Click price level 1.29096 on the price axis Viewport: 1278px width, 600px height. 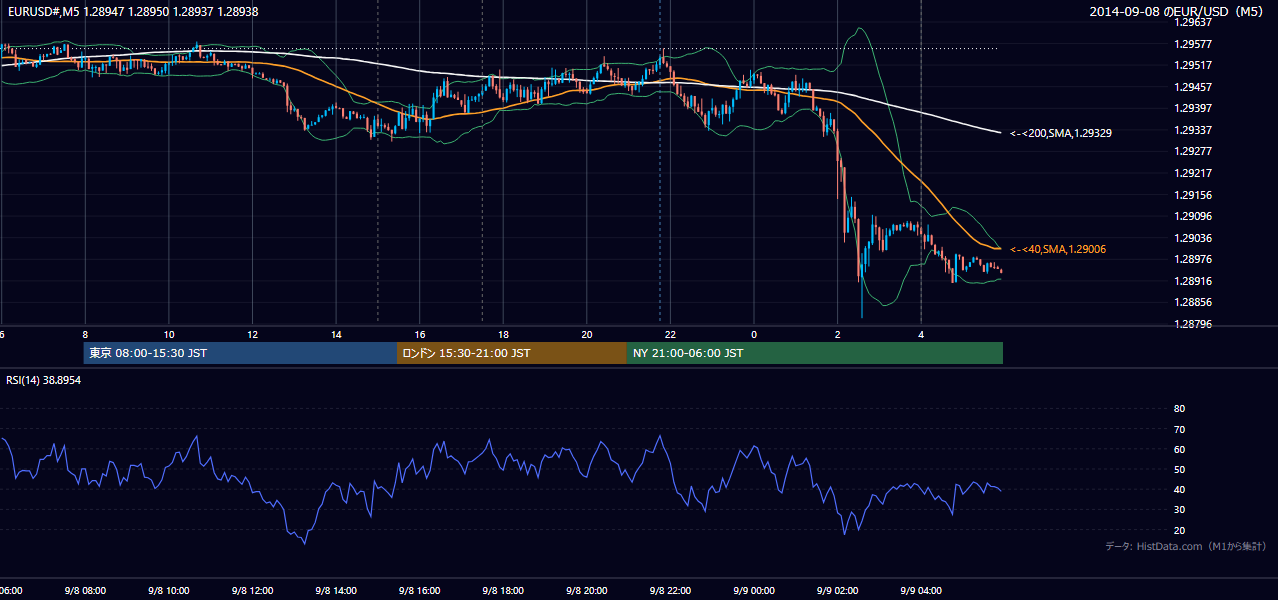pos(1192,216)
